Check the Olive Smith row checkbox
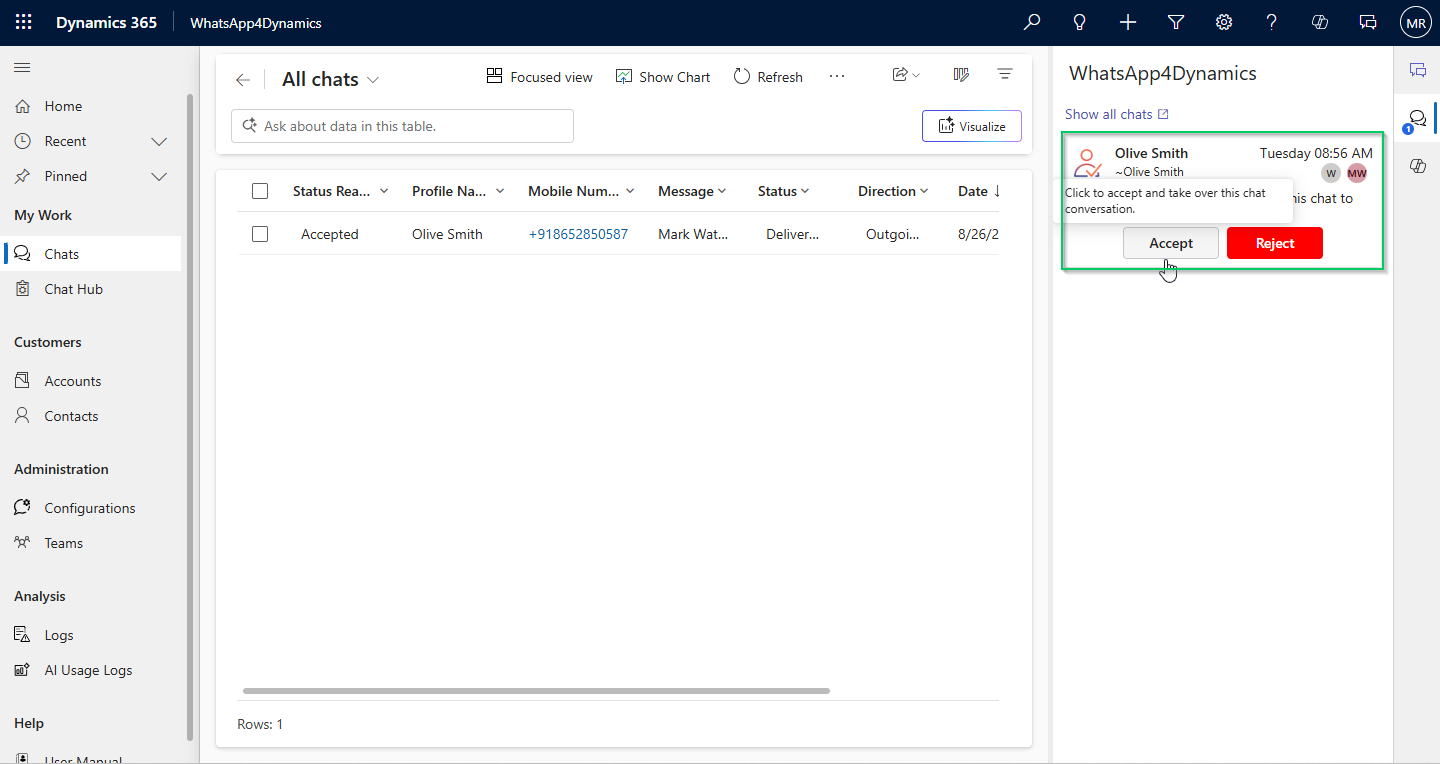 [260, 234]
